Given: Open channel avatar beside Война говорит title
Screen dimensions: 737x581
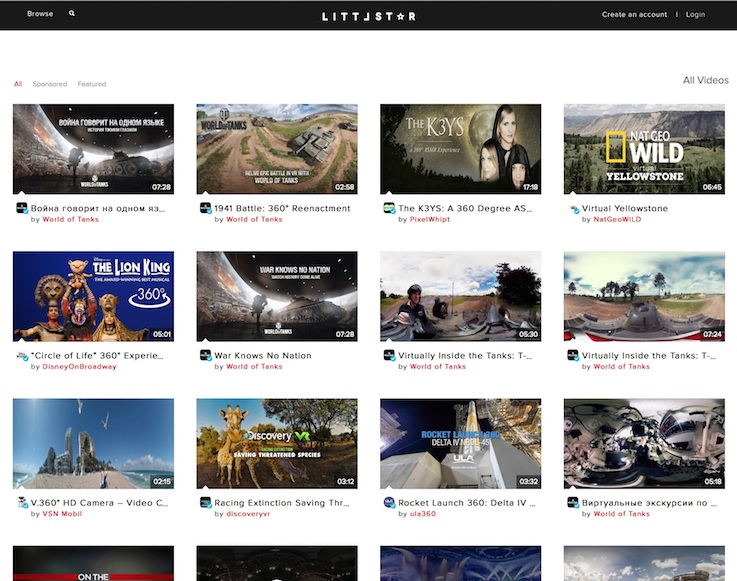Looking at the screenshot, I should [22, 208].
